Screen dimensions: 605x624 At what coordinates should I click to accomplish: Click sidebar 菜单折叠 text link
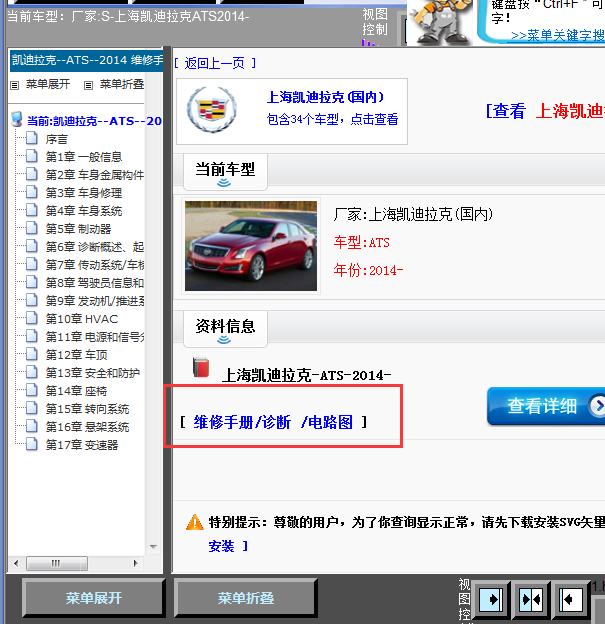(122, 84)
